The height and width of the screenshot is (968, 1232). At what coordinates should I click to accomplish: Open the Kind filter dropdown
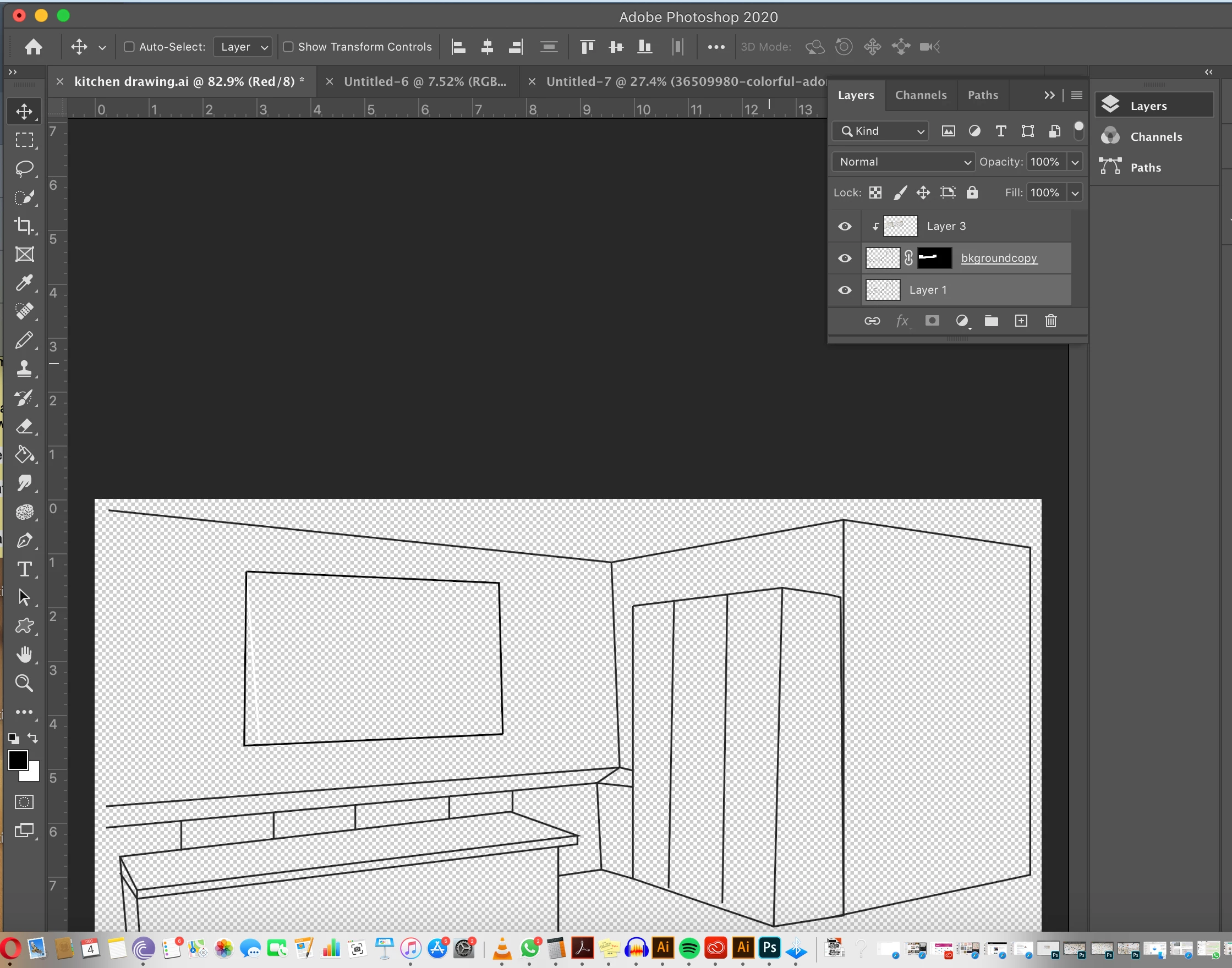(880, 131)
